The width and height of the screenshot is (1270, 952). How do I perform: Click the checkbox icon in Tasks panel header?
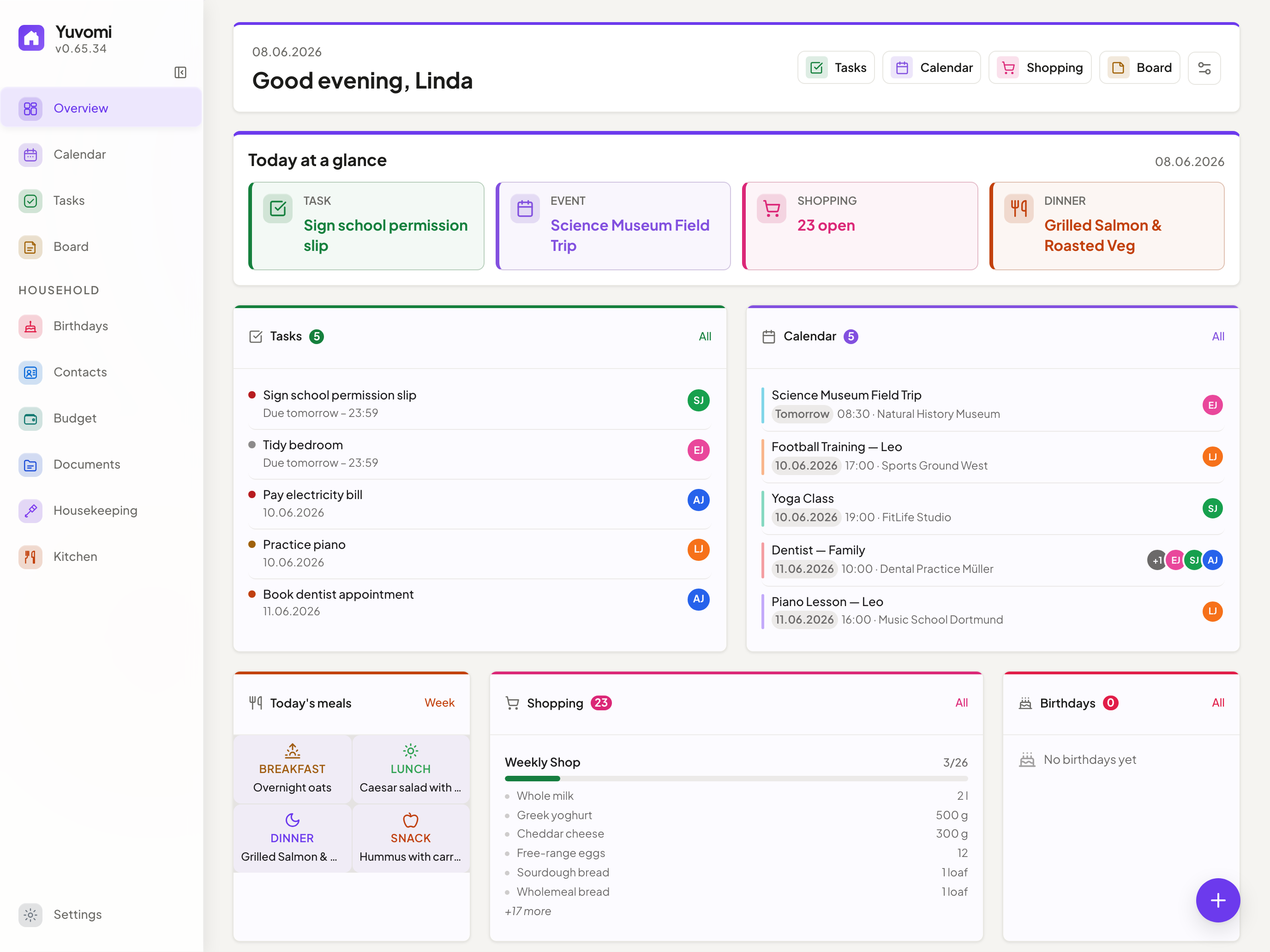256,337
